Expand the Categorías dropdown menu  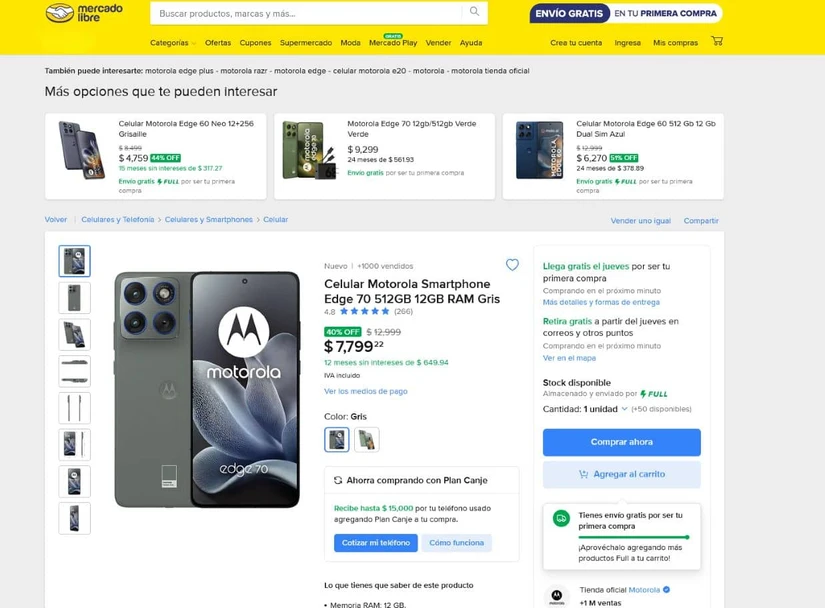pos(173,43)
